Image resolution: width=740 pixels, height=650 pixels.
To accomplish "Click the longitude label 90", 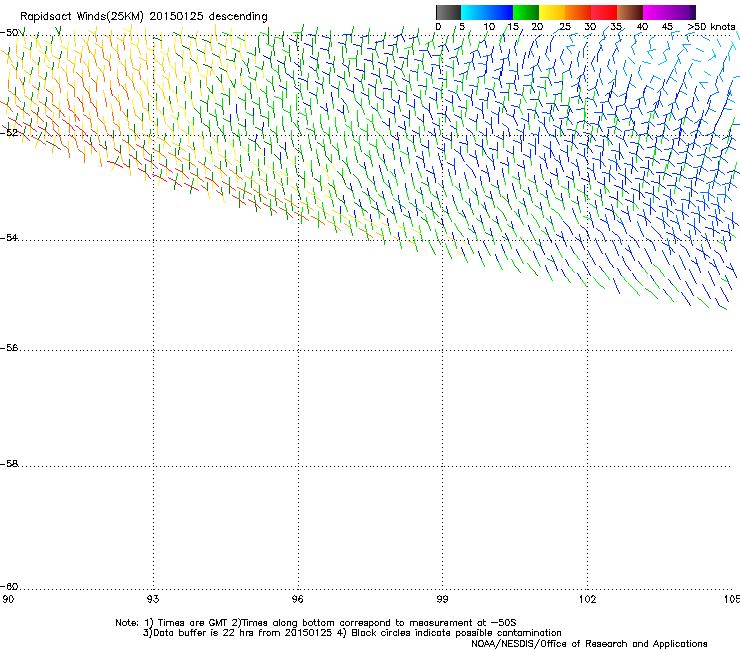I will [8, 599].
